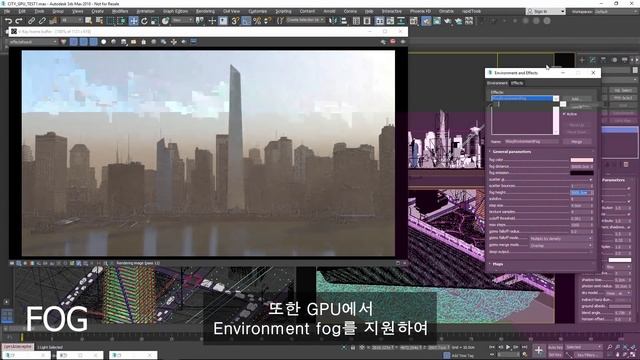This screenshot has height=360, width=640.
Task: Click the Select Object tool icon
Action: (89, 21)
